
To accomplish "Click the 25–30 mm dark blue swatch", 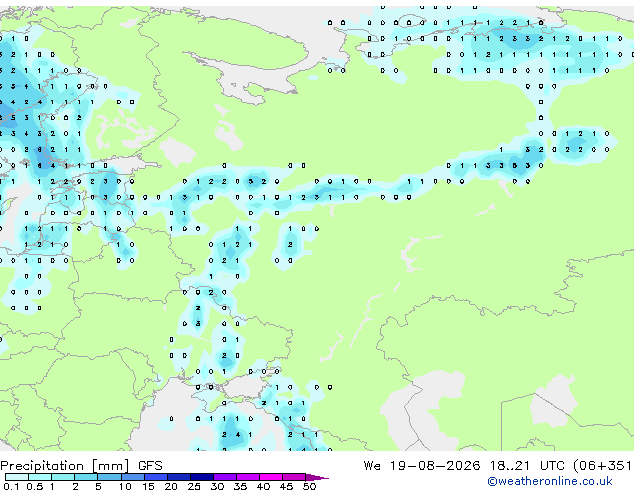I will point(201,477).
